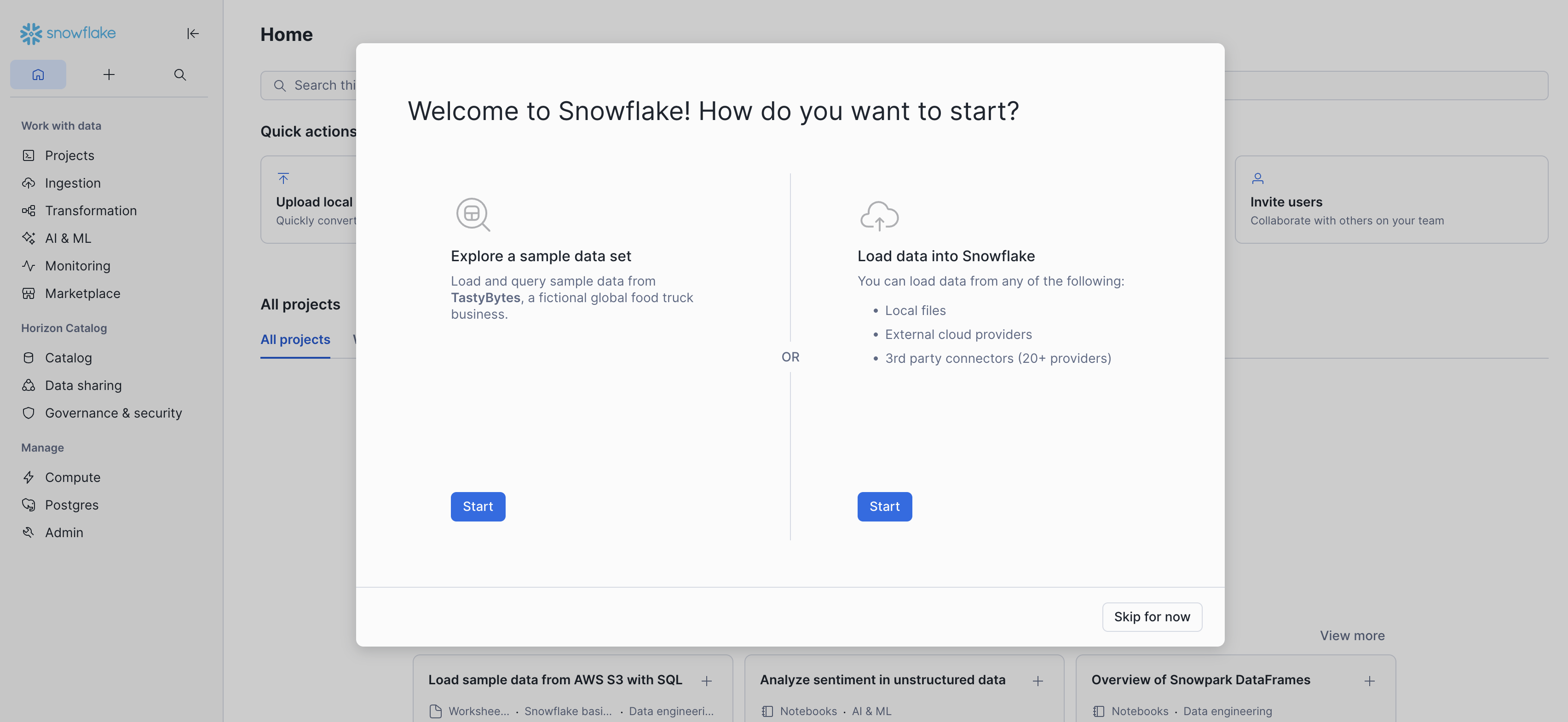The image size is (1568, 722).
Task: Open Data sharing
Action: click(83, 385)
